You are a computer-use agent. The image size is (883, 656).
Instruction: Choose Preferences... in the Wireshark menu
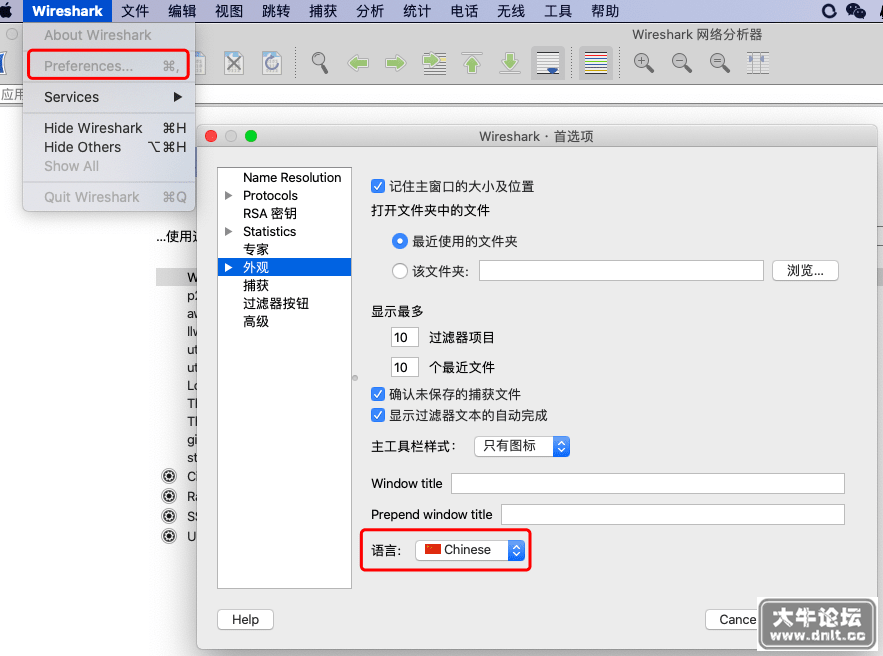coord(109,66)
